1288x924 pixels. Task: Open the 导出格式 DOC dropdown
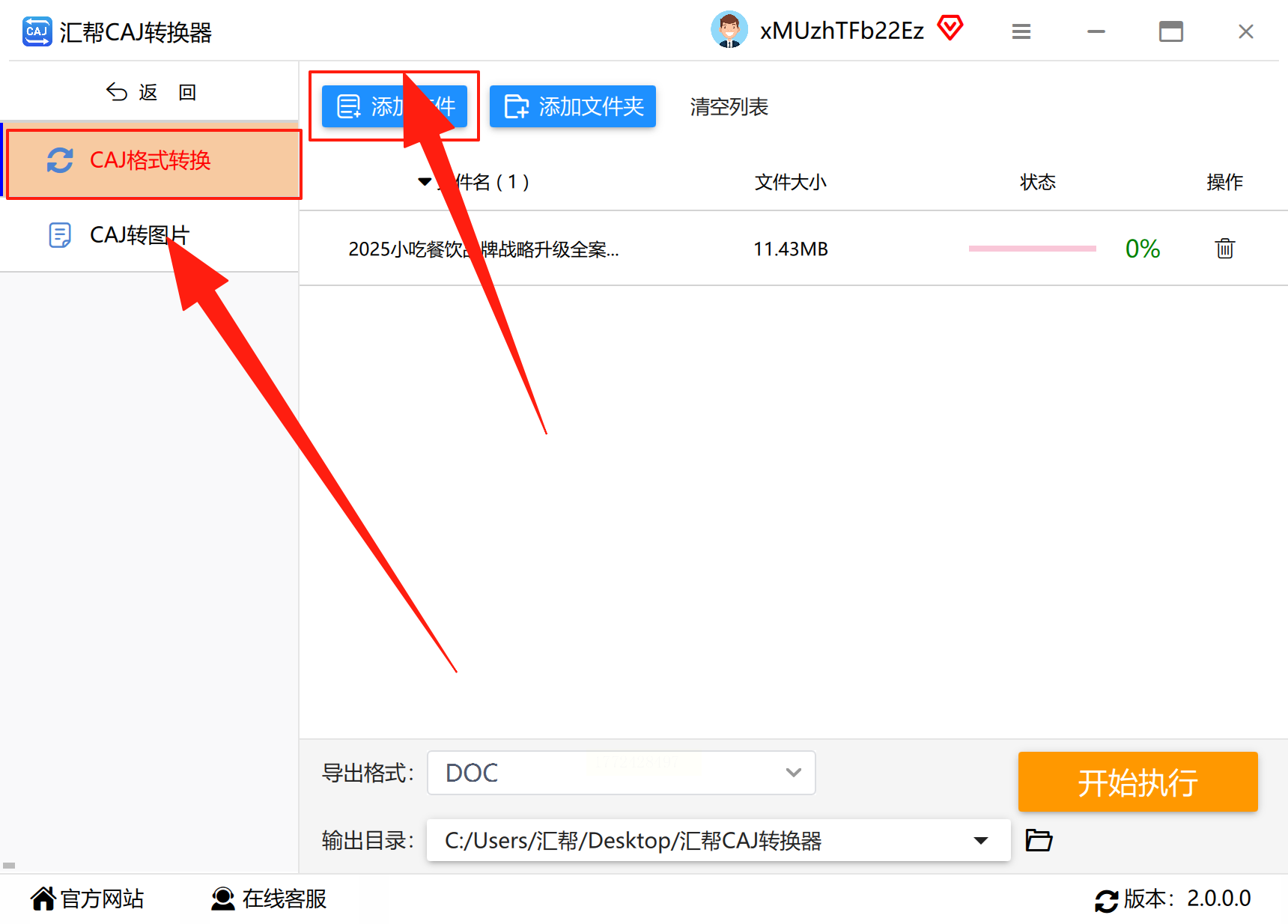(x=622, y=773)
